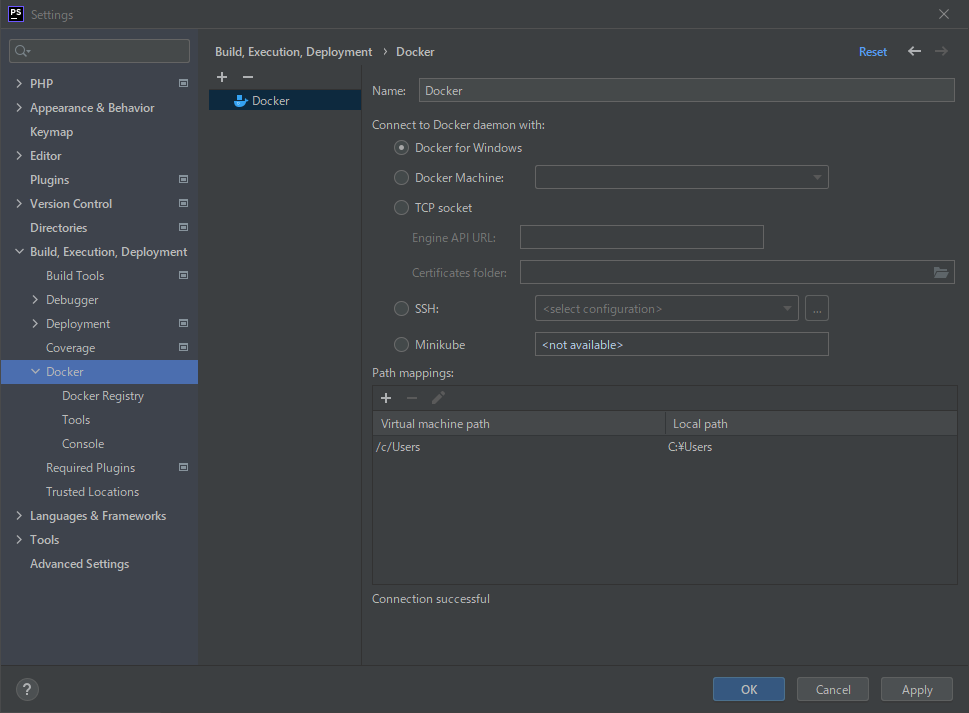Click the Name text field

[686, 91]
